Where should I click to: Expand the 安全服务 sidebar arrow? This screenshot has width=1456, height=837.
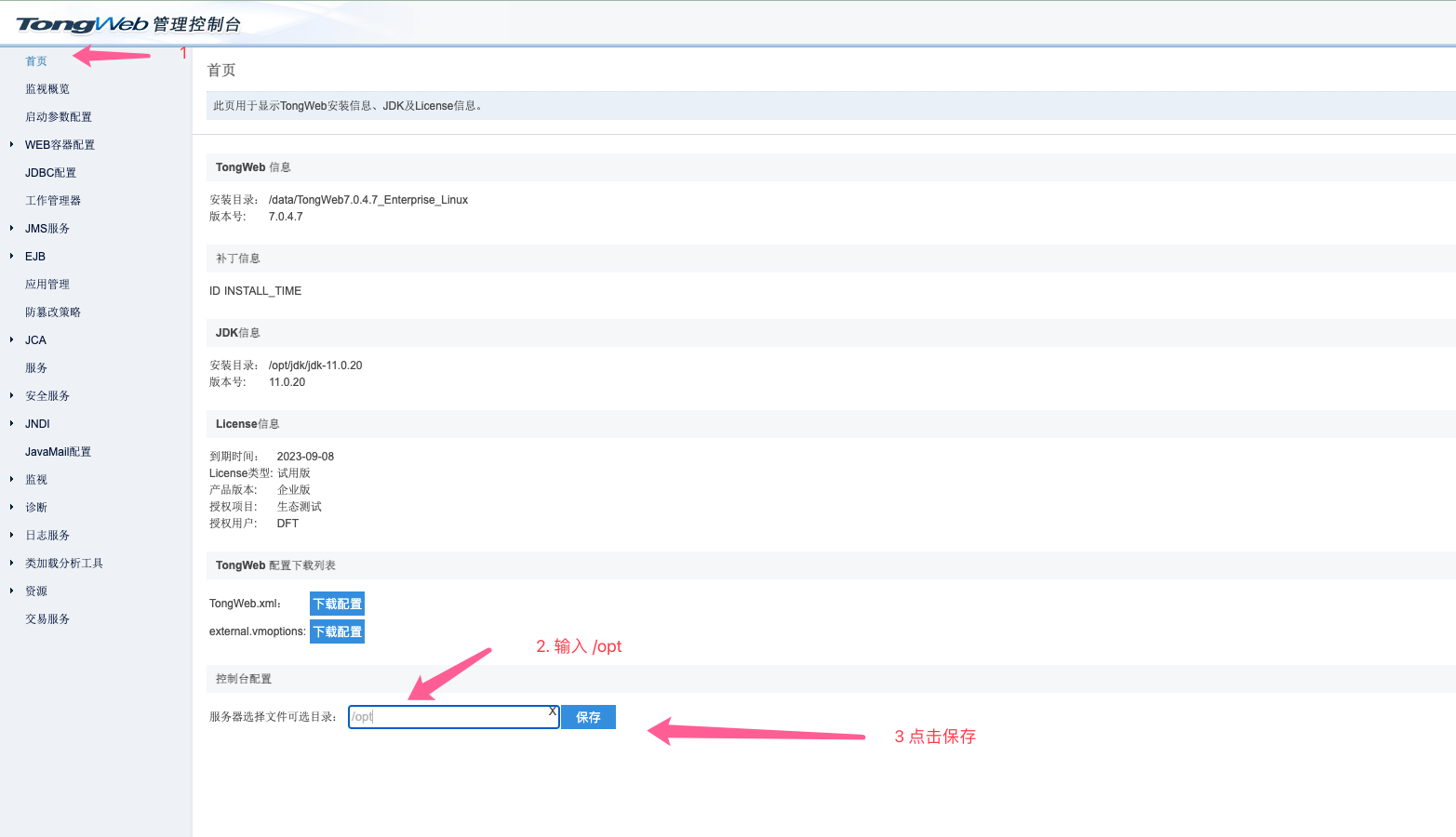coord(11,395)
